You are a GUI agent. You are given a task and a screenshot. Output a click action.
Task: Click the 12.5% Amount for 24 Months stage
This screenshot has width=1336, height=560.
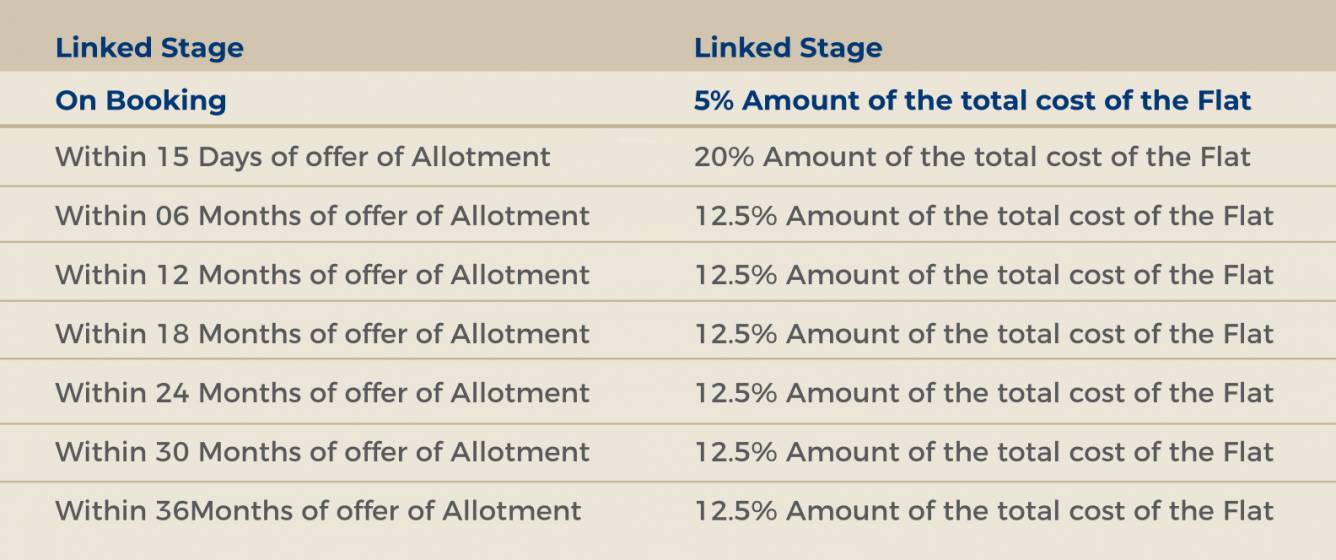pos(984,393)
